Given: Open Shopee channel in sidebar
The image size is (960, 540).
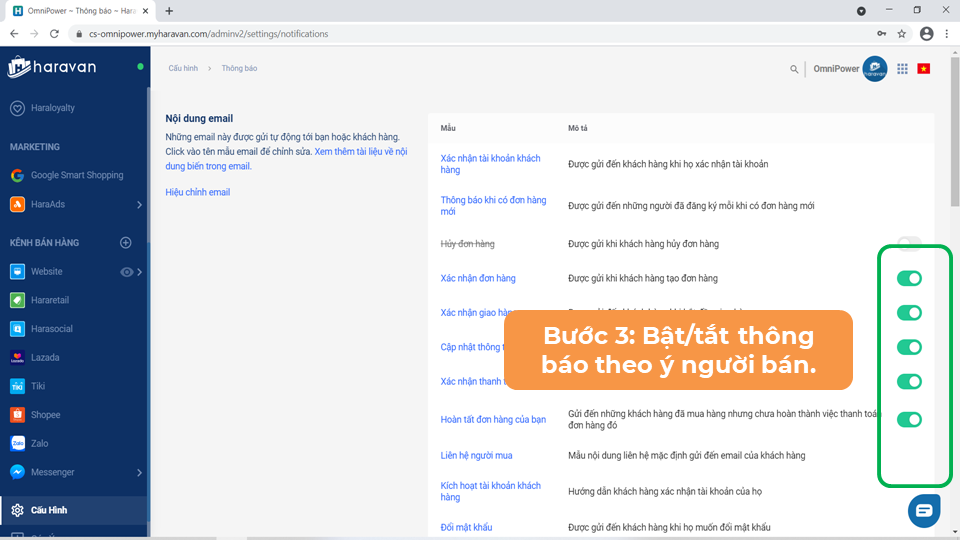Looking at the screenshot, I should click(x=45, y=415).
